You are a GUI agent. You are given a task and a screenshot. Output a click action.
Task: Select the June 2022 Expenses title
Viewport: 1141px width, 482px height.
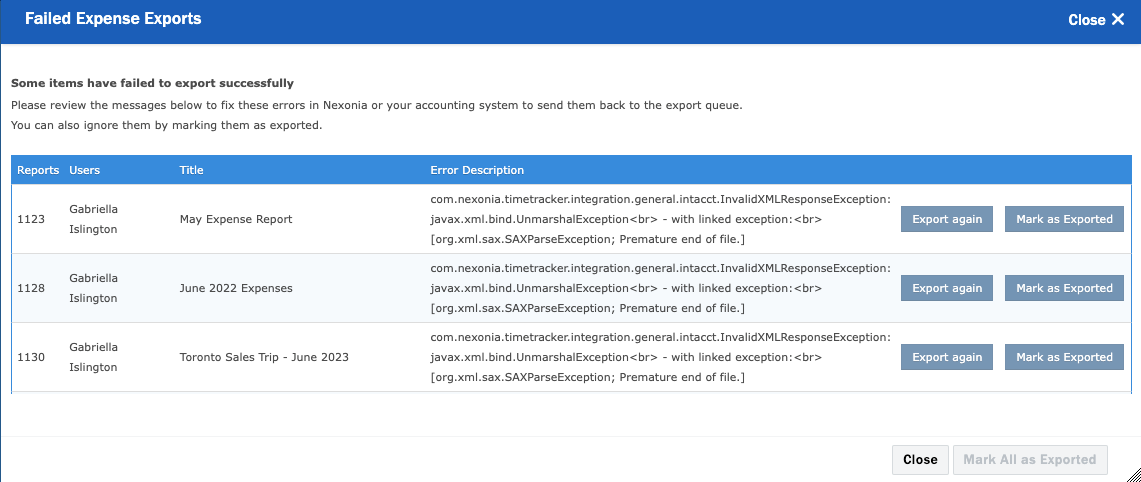[x=236, y=288]
